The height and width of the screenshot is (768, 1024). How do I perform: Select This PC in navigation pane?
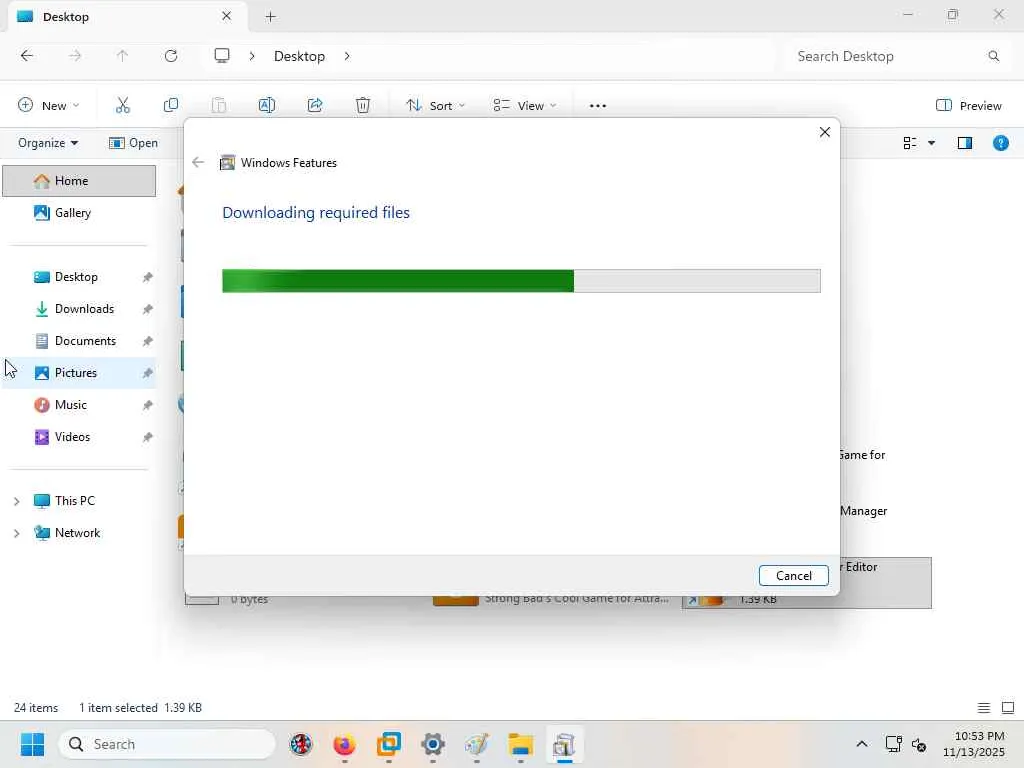pos(74,500)
